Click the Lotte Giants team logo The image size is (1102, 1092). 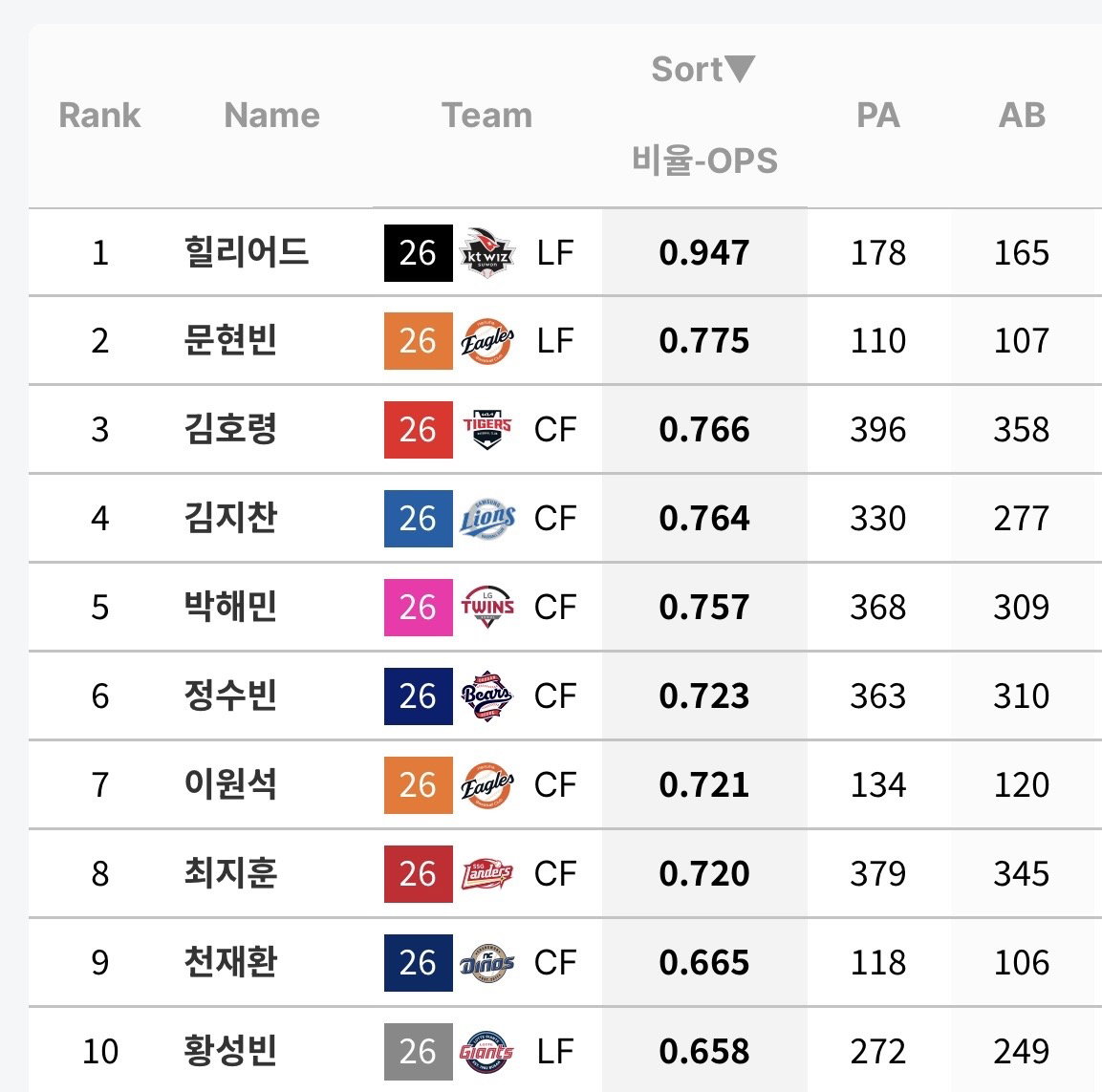pos(487,1051)
